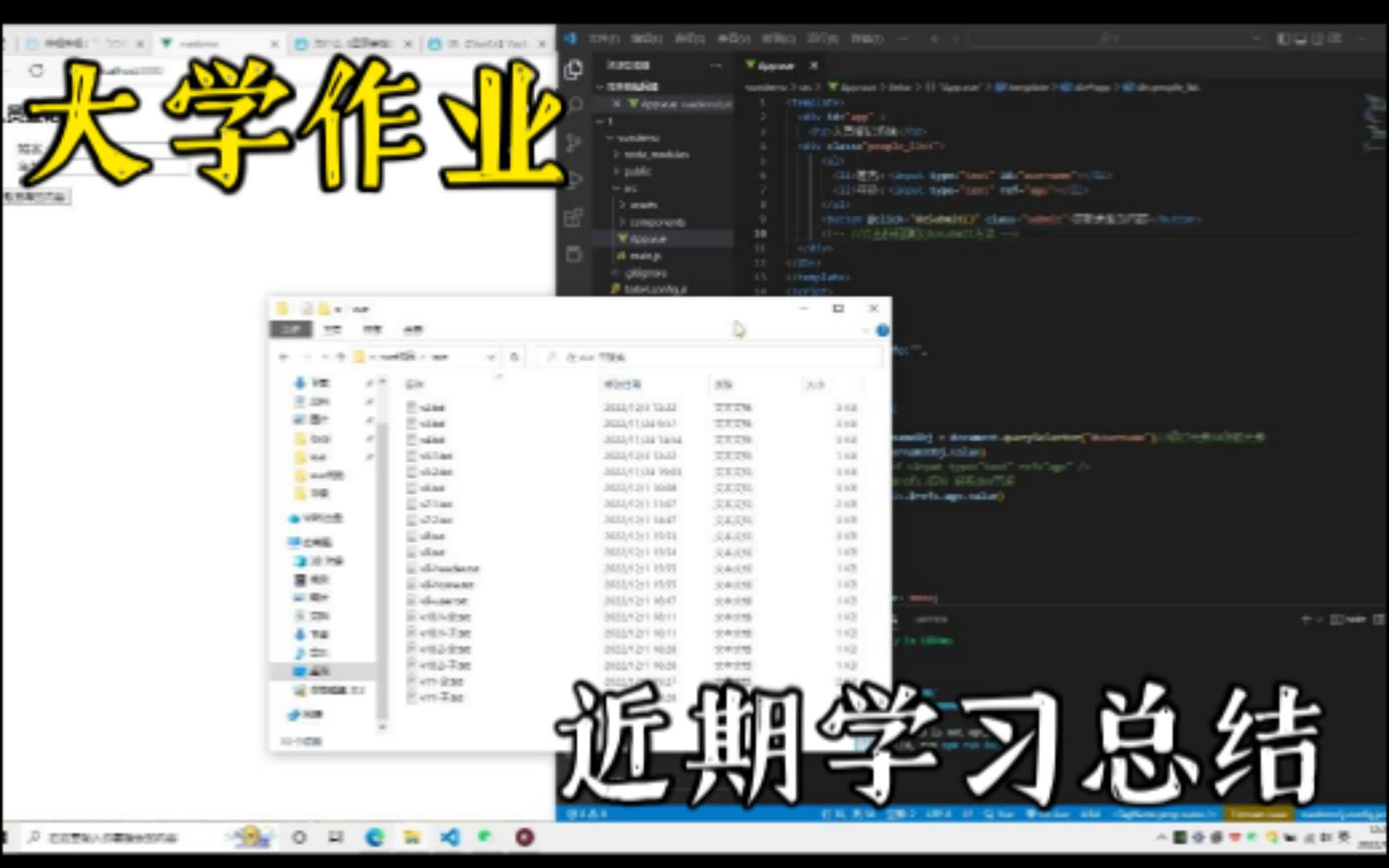The width and height of the screenshot is (1389, 868).
Task: Expand the node_modules folder
Action: pos(656,154)
